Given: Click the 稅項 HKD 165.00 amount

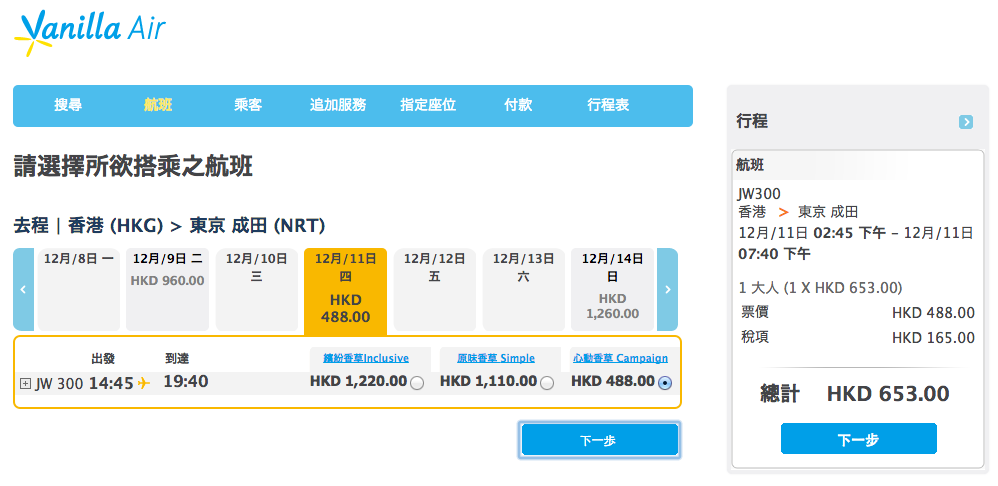Looking at the screenshot, I should tap(933, 338).
